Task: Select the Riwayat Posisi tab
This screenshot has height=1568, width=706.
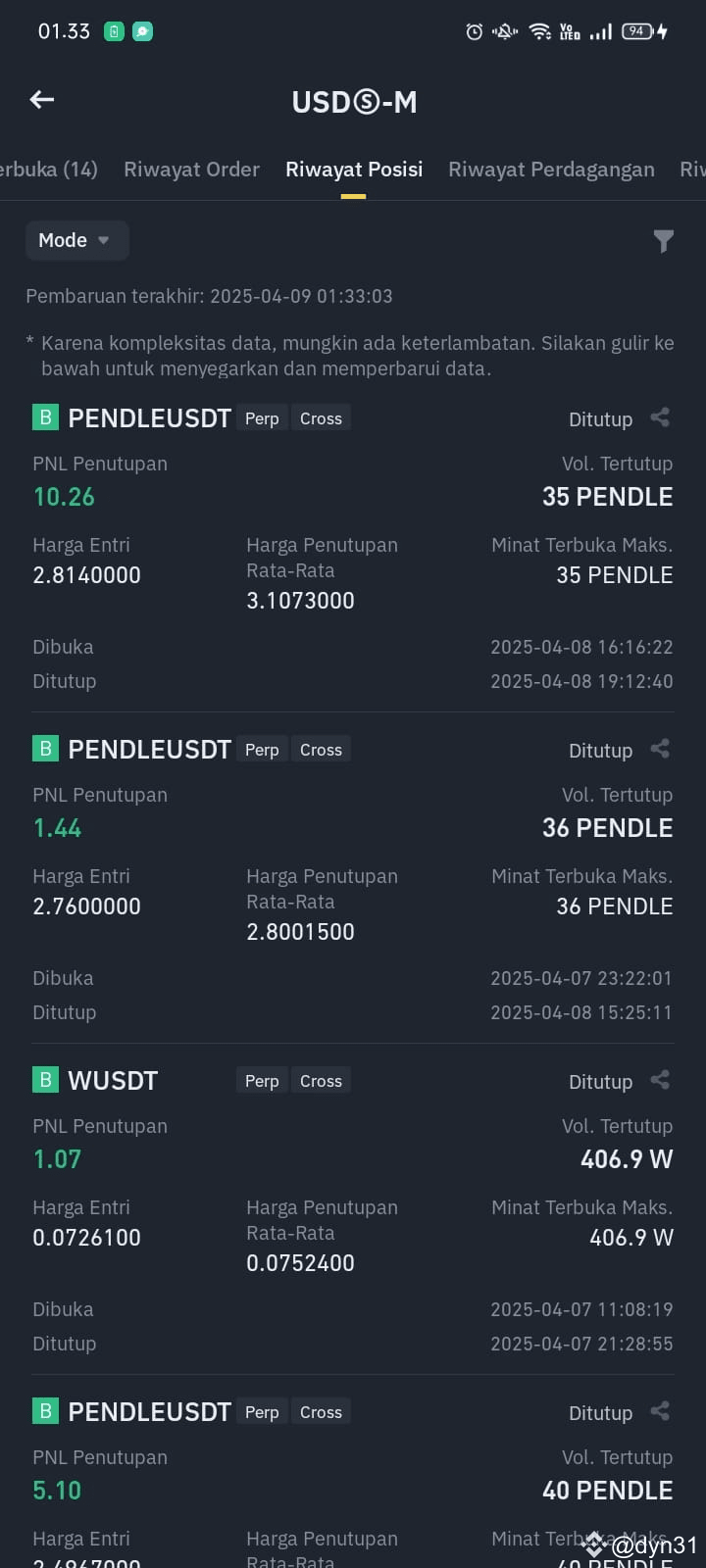Action: pyautogui.click(x=354, y=170)
